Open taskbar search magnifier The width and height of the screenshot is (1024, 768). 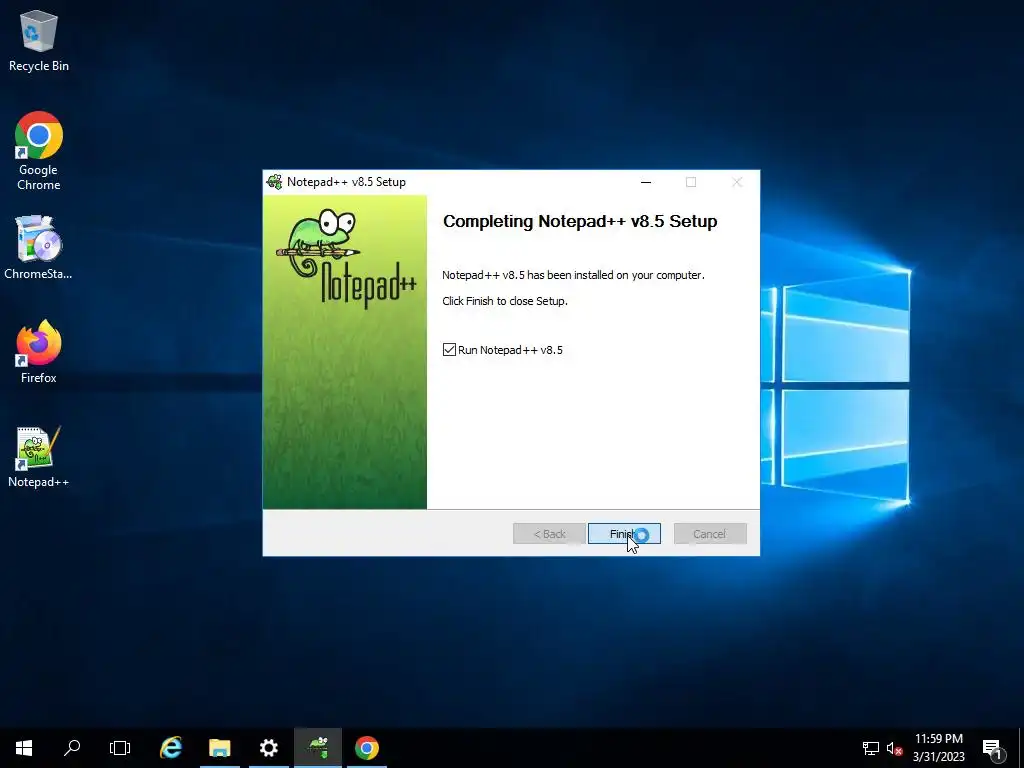tap(72, 748)
